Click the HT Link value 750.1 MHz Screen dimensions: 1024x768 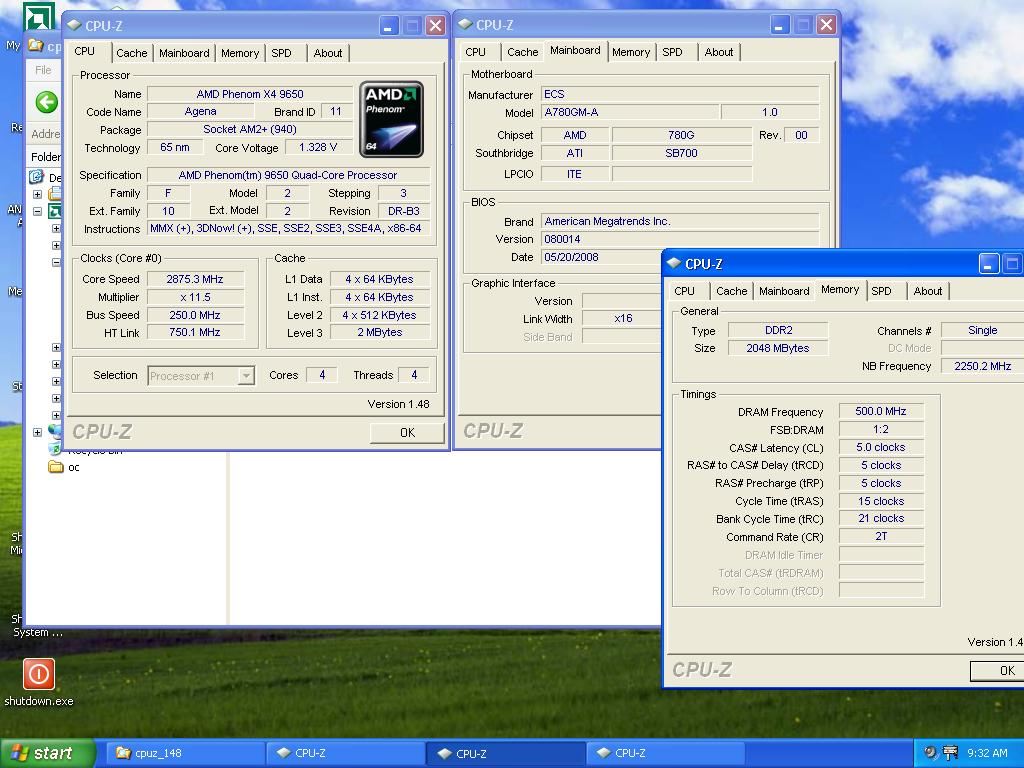[x=195, y=332]
